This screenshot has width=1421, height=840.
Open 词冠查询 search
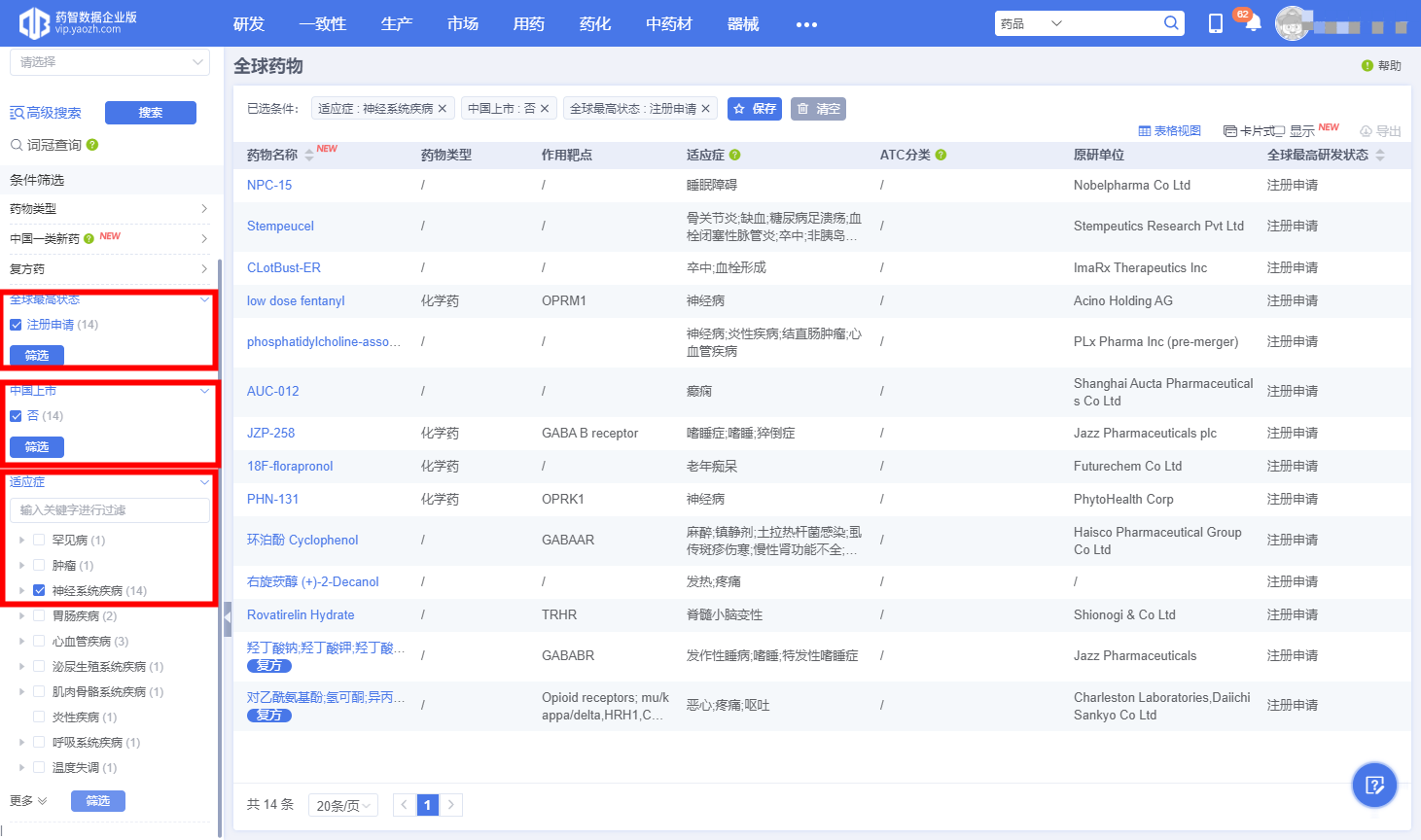(x=46, y=145)
